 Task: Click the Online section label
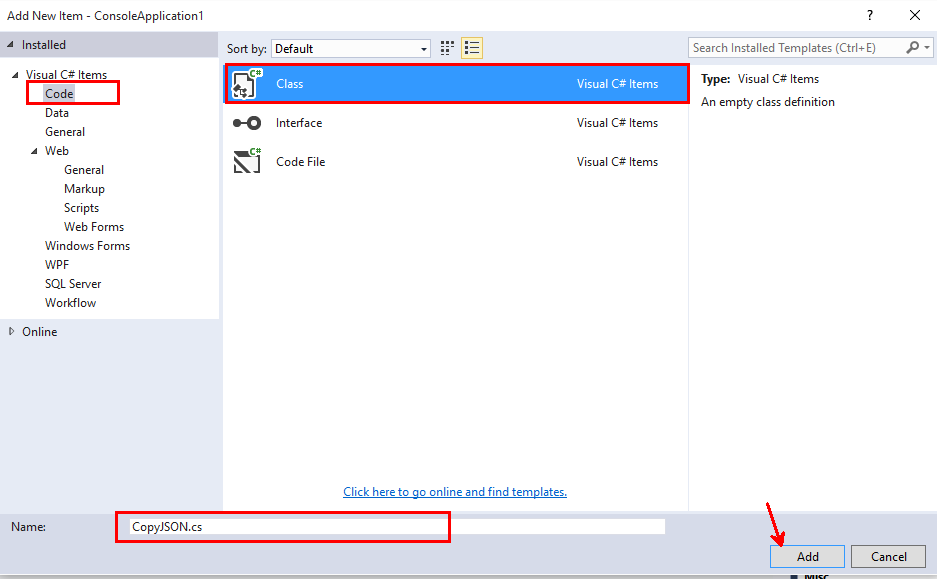(x=39, y=332)
